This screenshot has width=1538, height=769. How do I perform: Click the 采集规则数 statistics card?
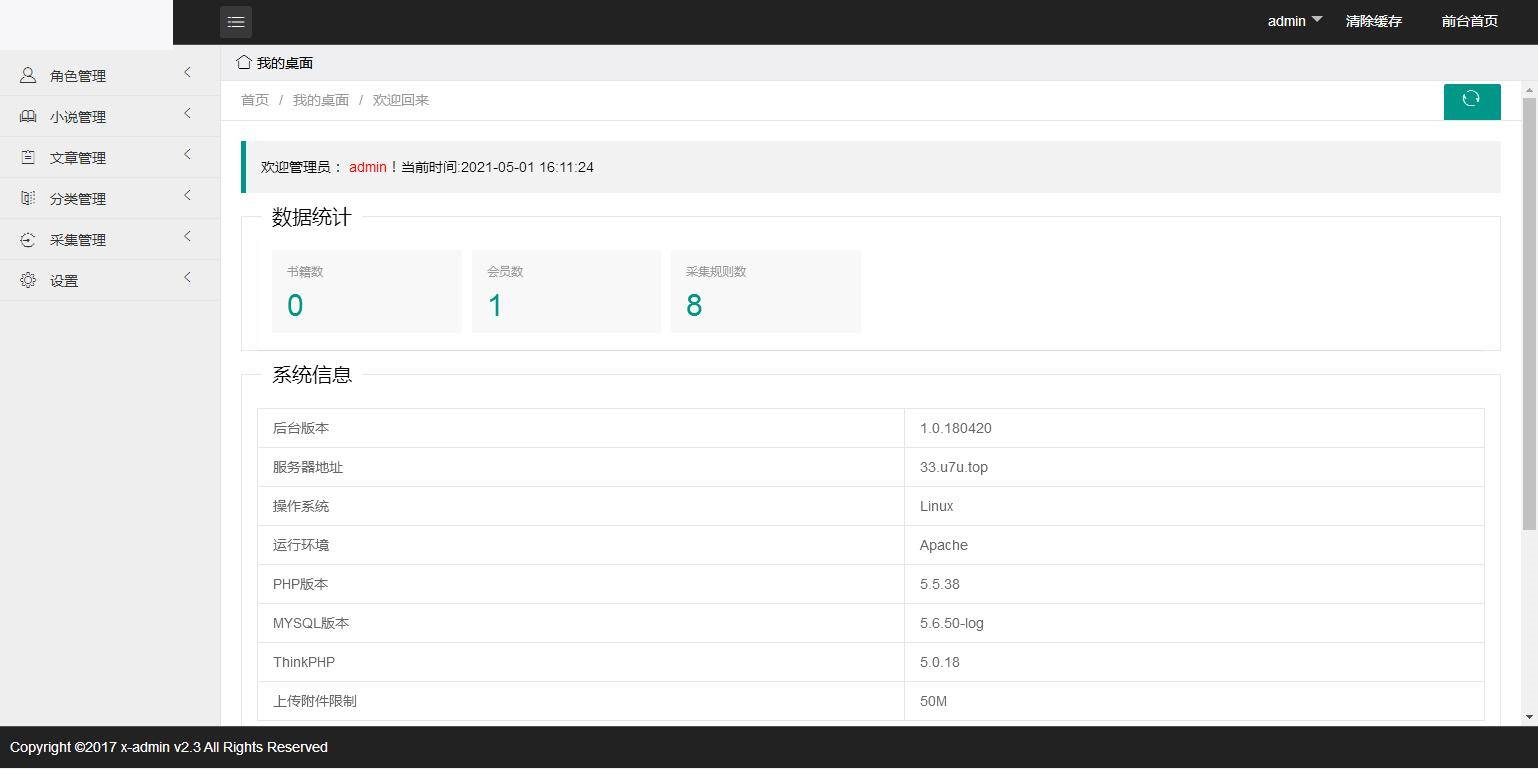765,291
